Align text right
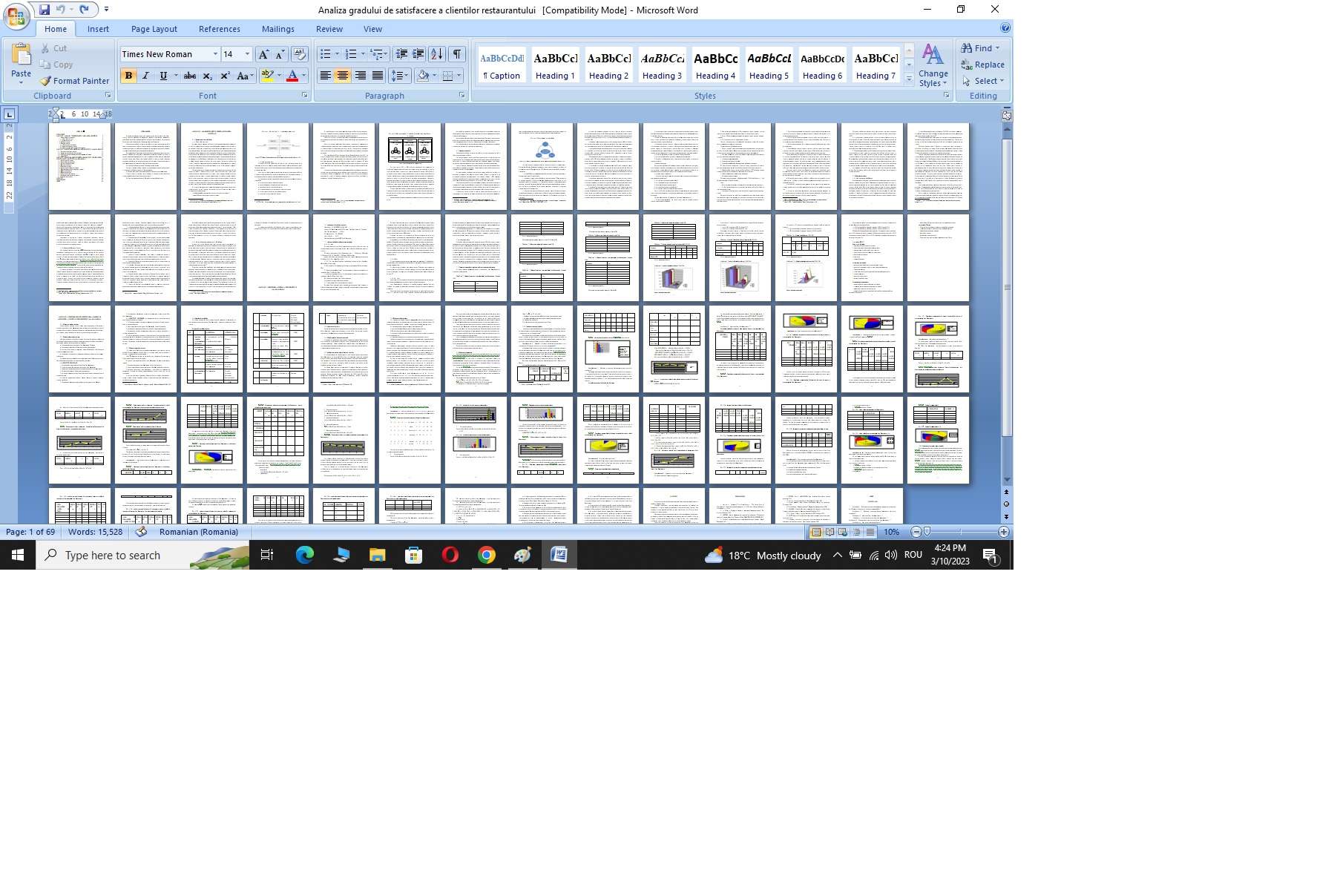This screenshot has width=1337, height=896. (360, 76)
